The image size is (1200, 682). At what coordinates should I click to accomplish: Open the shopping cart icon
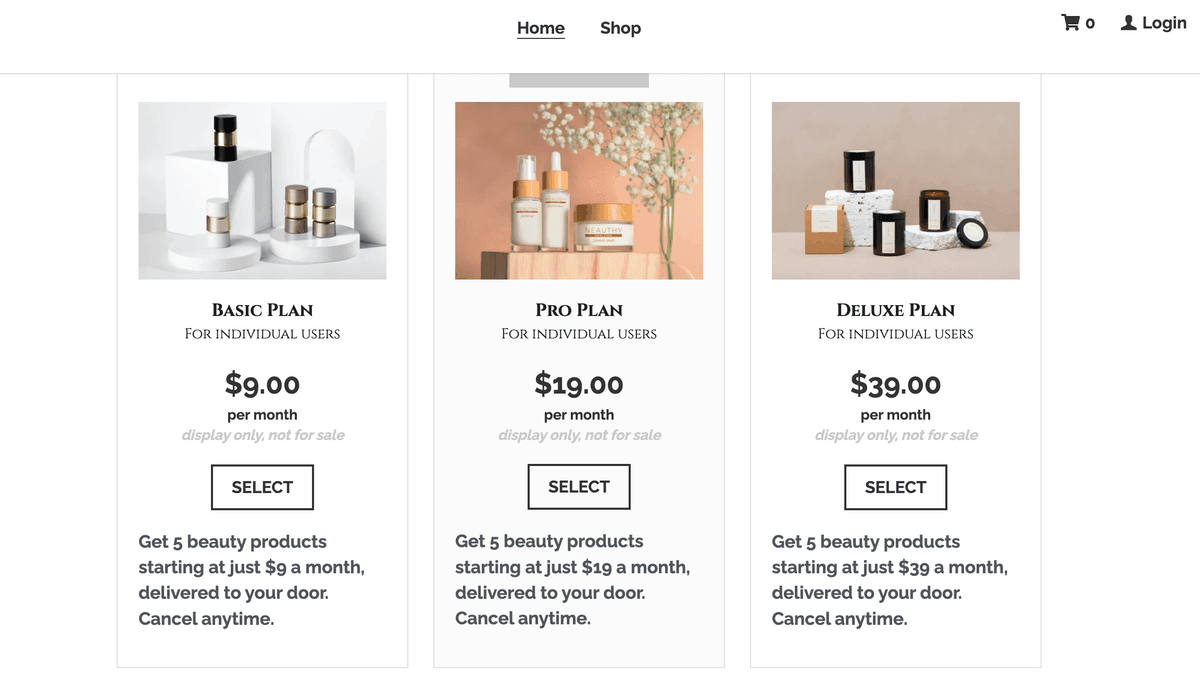tap(1070, 23)
